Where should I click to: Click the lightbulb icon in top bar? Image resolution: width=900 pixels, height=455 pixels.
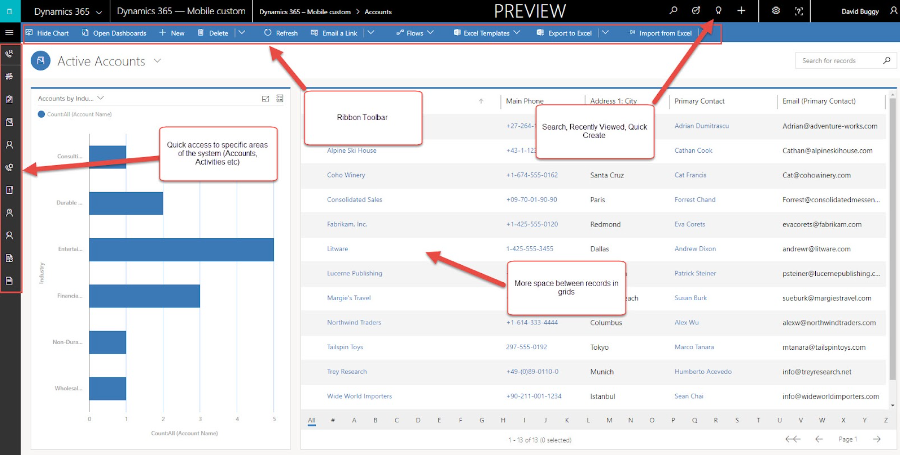coord(717,11)
